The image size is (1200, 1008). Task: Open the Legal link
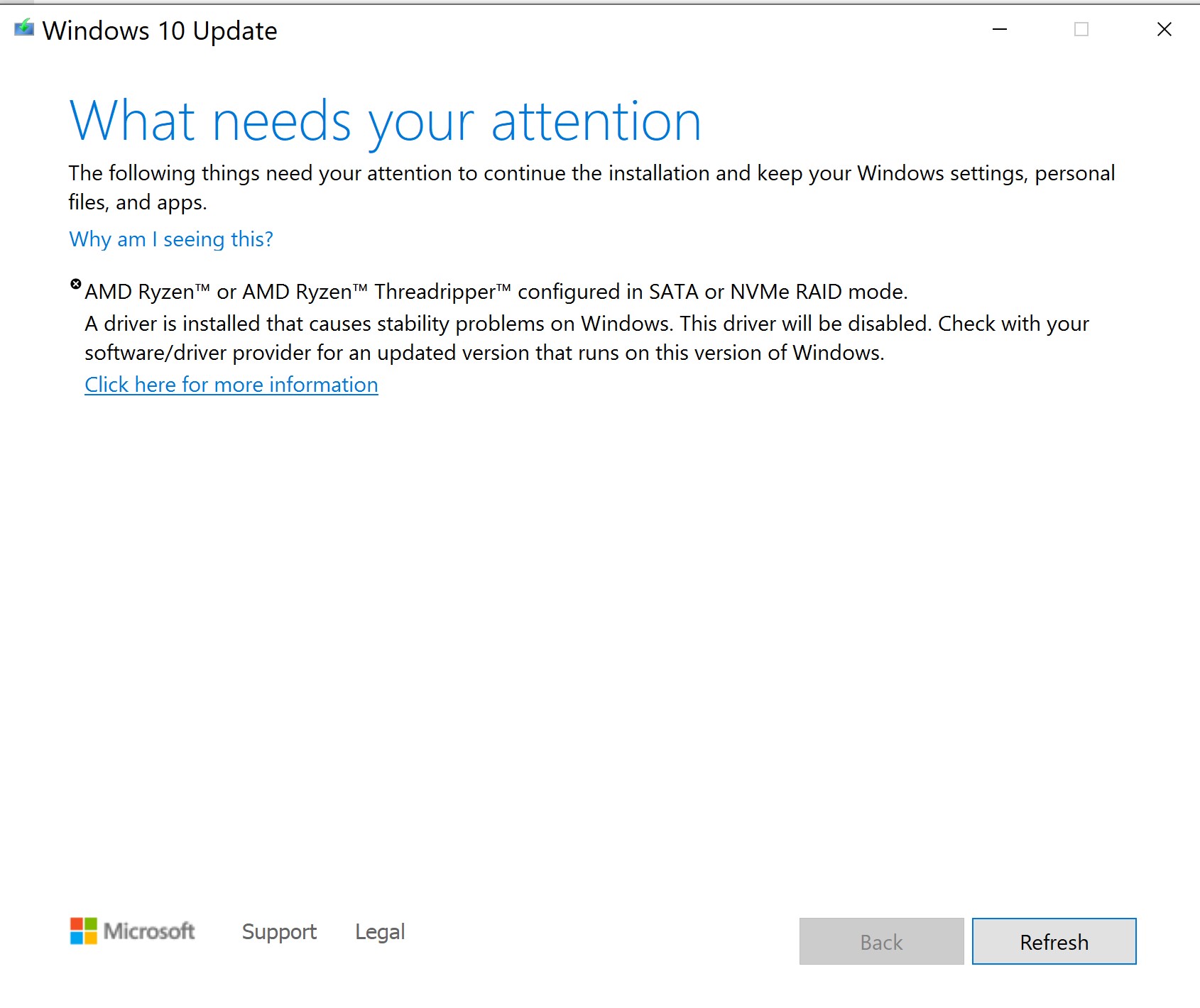point(380,931)
